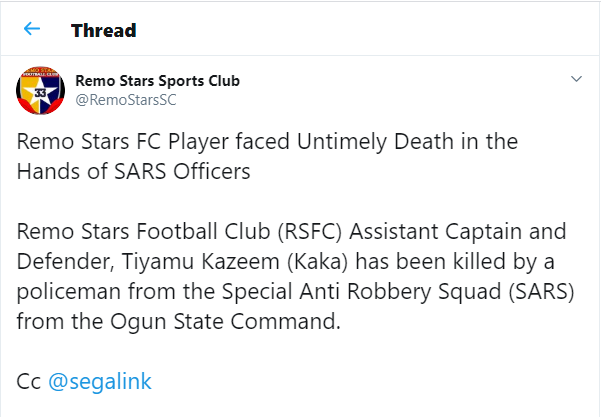Click the tweet headline's first line
Viewport: 601px width, 417px height.
click(x=267, y=141)
